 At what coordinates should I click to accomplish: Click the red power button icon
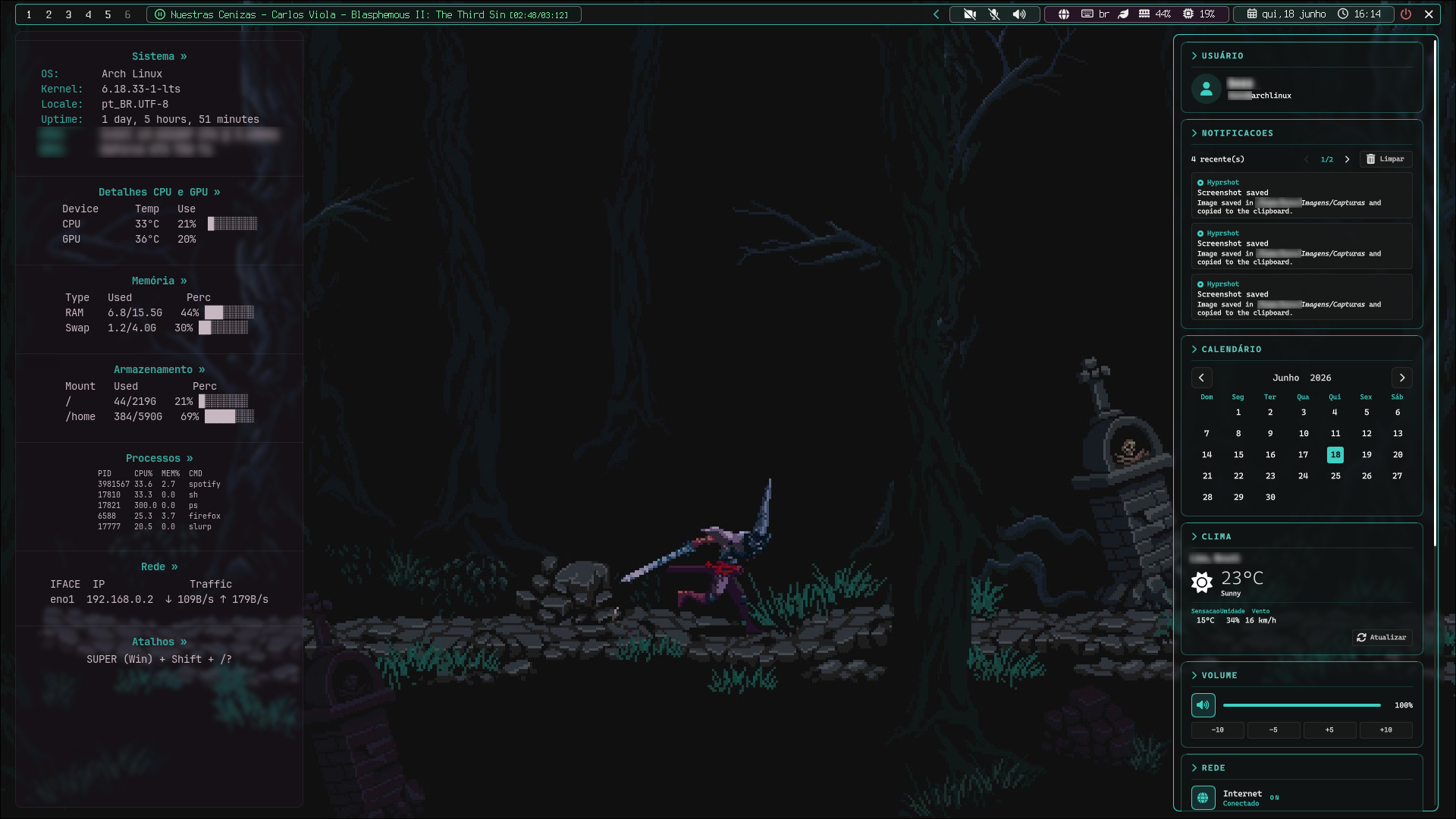pos(1406,14)
